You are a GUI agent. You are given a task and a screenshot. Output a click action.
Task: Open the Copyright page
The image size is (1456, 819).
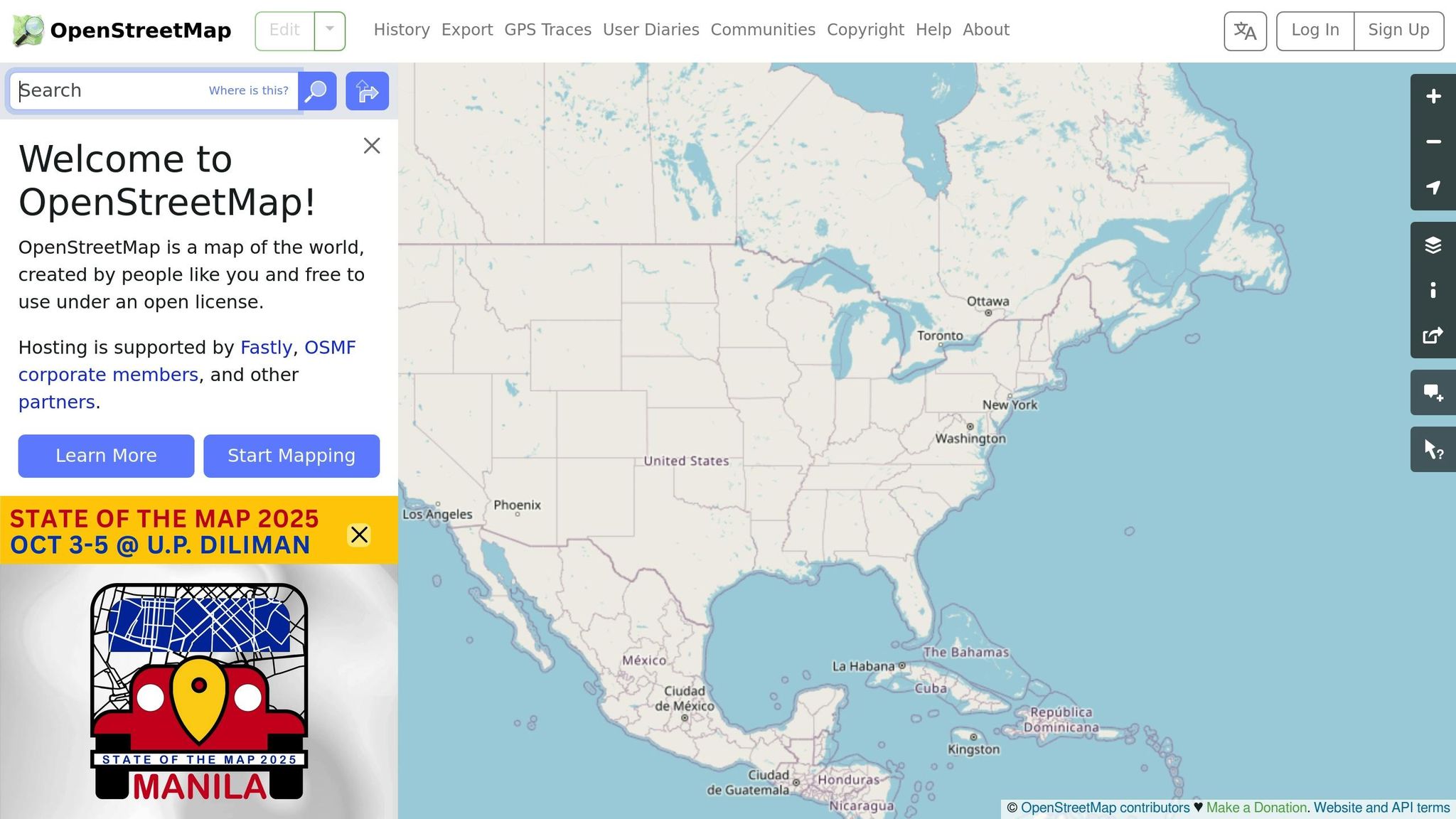click(865, 30)
